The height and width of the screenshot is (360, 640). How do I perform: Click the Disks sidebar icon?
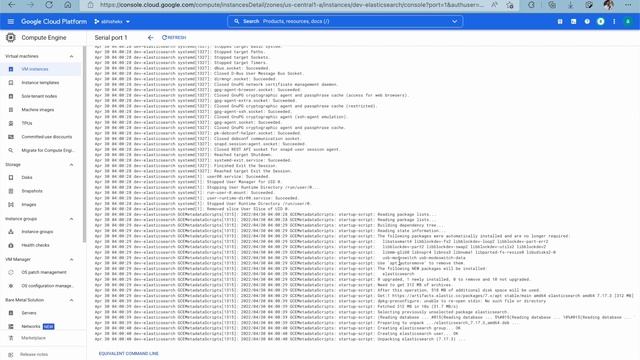point(11,178)
